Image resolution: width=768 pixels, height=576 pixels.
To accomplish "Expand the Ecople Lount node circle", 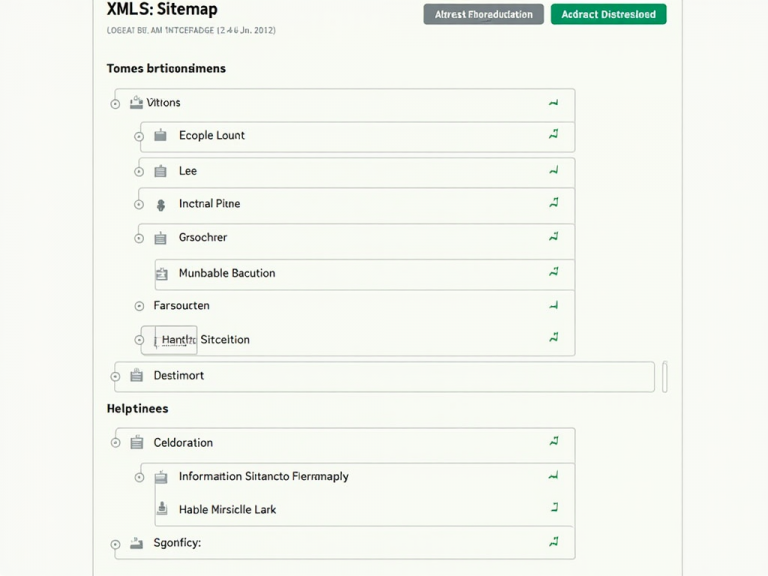I will (x=139, y=137).
